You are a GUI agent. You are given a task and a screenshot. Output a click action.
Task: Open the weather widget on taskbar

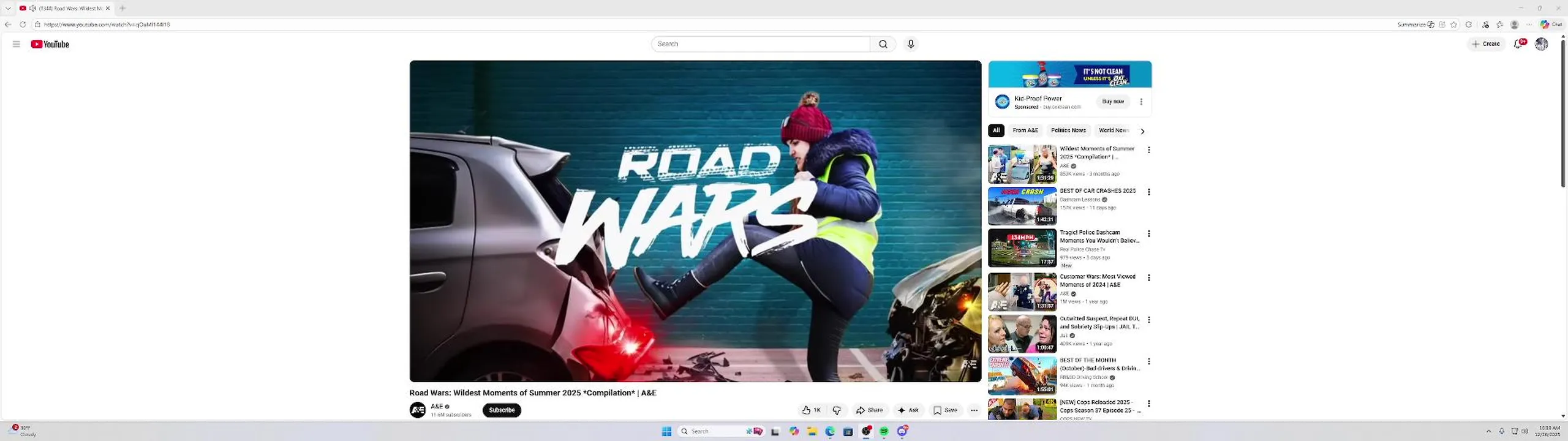(x=22, y=431)
